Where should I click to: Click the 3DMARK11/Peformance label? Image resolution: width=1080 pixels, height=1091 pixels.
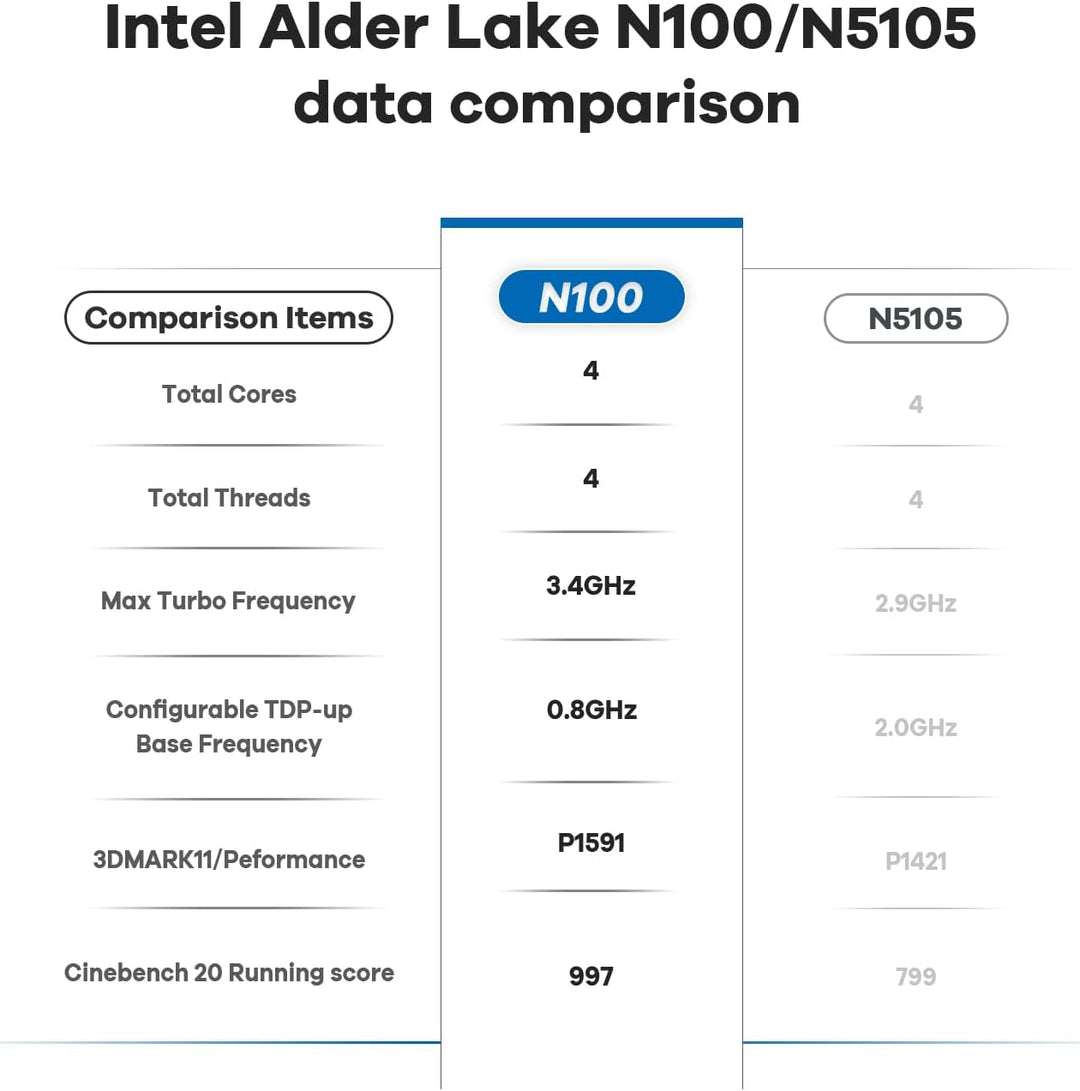click(229, 859)
